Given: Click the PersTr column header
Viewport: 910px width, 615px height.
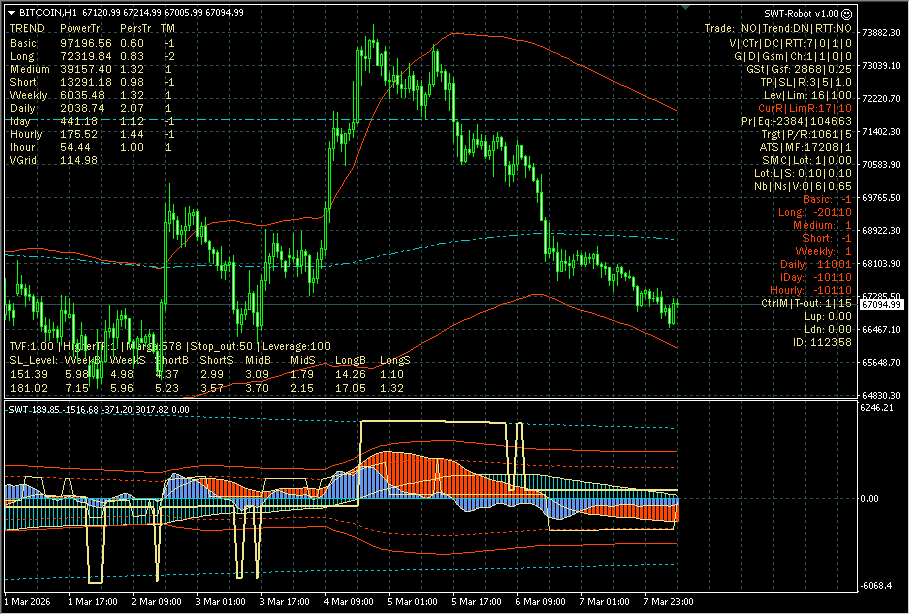Looking at the screenshot, I should coord(135,28).
